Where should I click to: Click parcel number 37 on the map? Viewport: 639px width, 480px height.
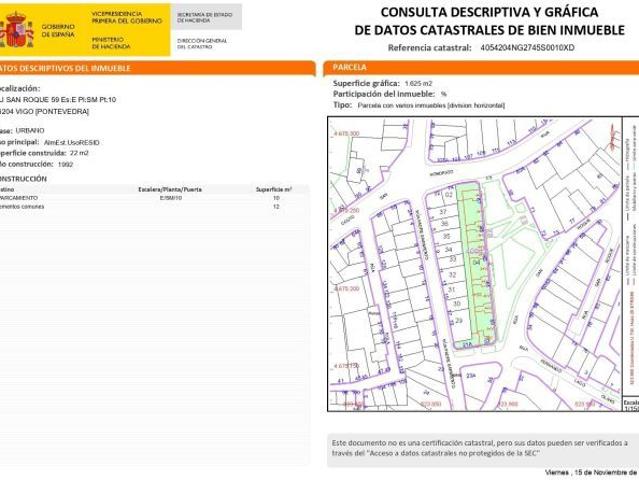pyautogui.click(x=443, y=212)
